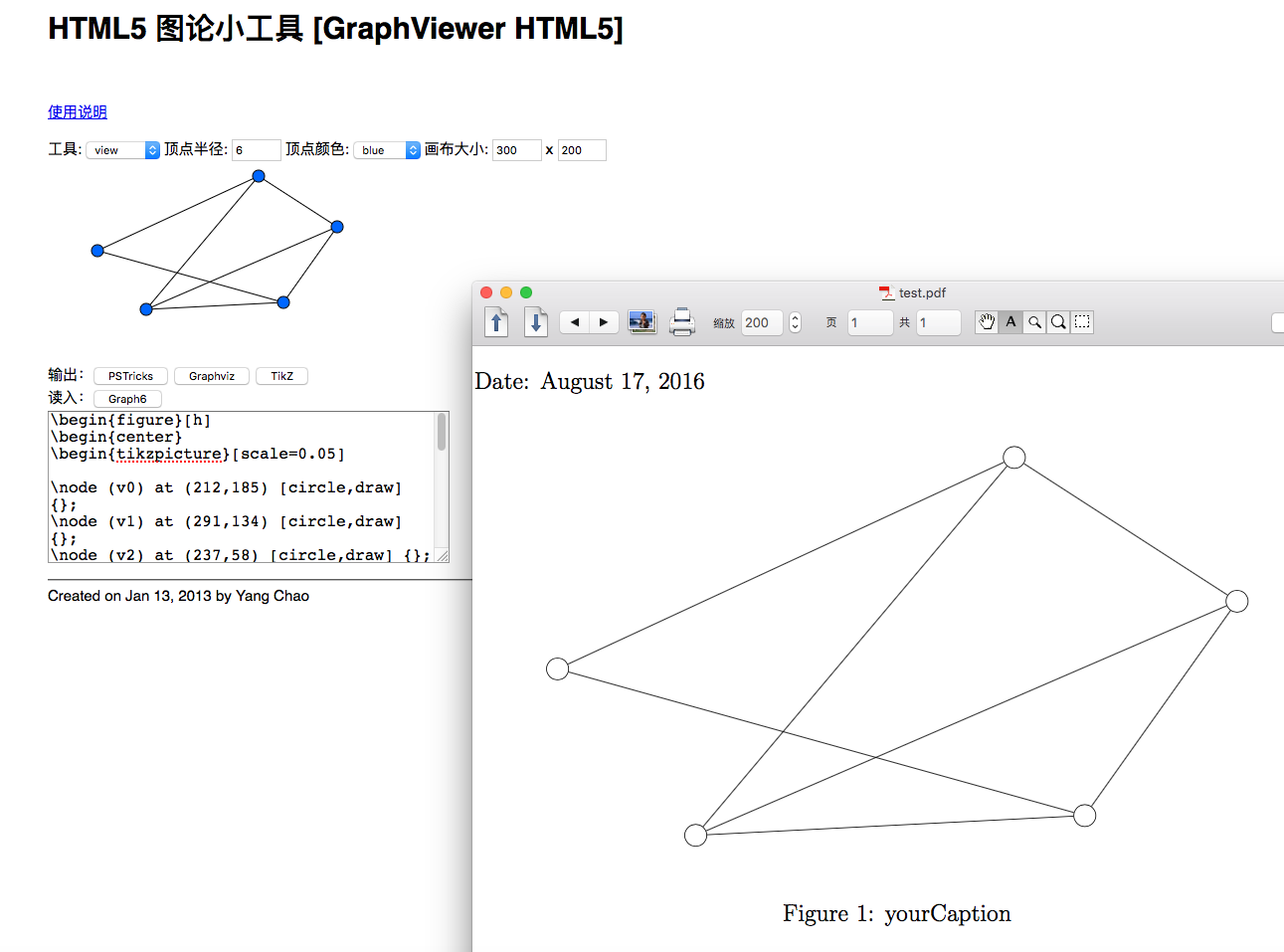Select the rectangular marquee selection tool
This screenshot has height=952, width=1284.
click(1082, 322)
